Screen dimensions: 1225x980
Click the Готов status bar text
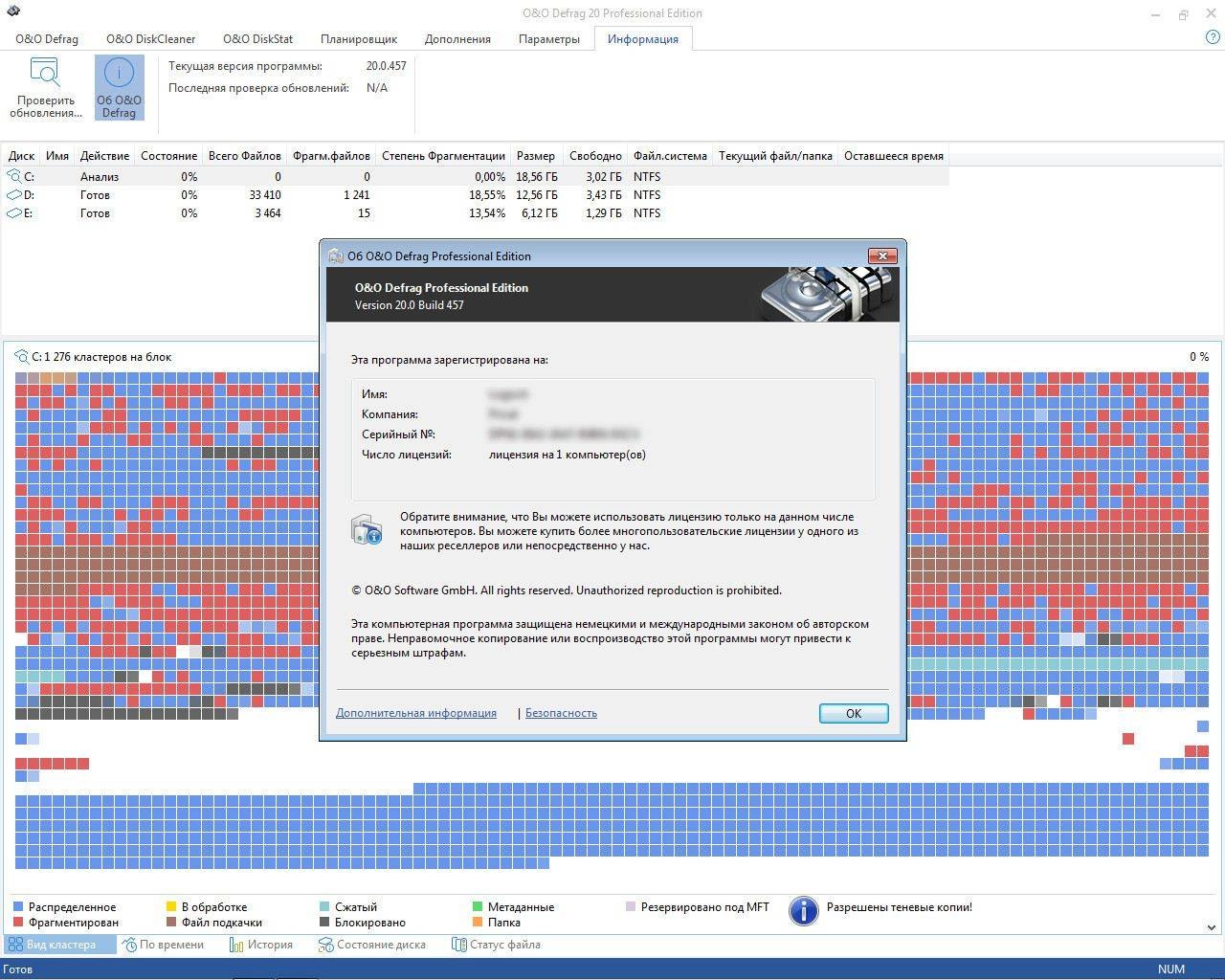coord(18,969)
